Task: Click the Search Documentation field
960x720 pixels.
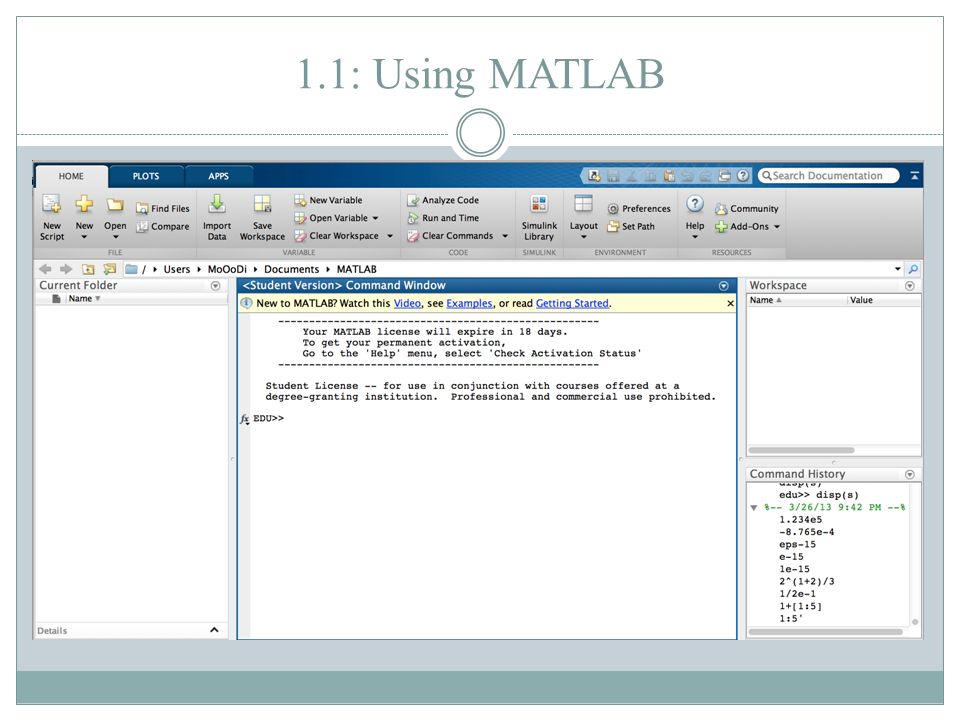Action: click(828, 176)
